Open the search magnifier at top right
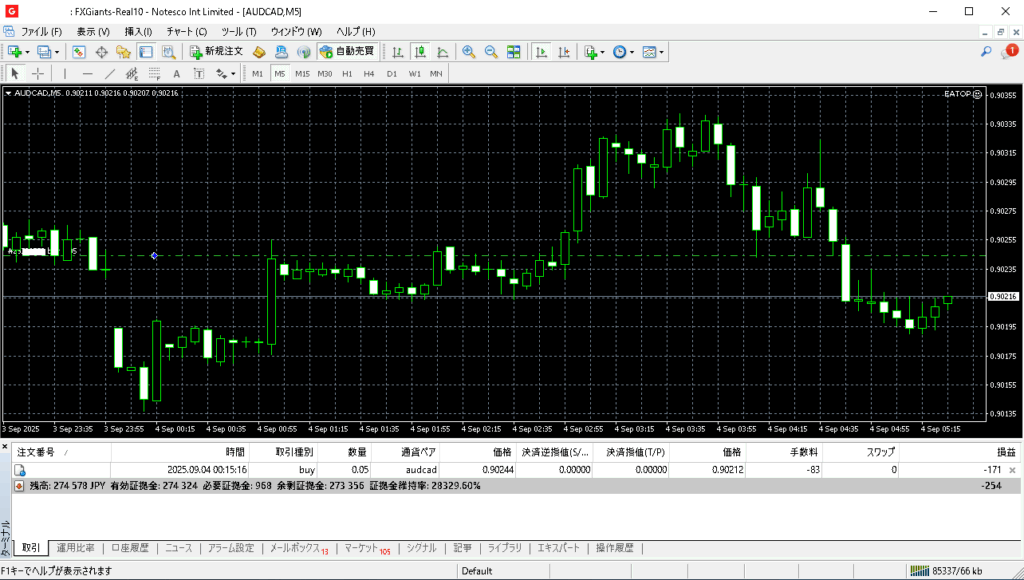The image size is (1024, 580). (986, 51)
